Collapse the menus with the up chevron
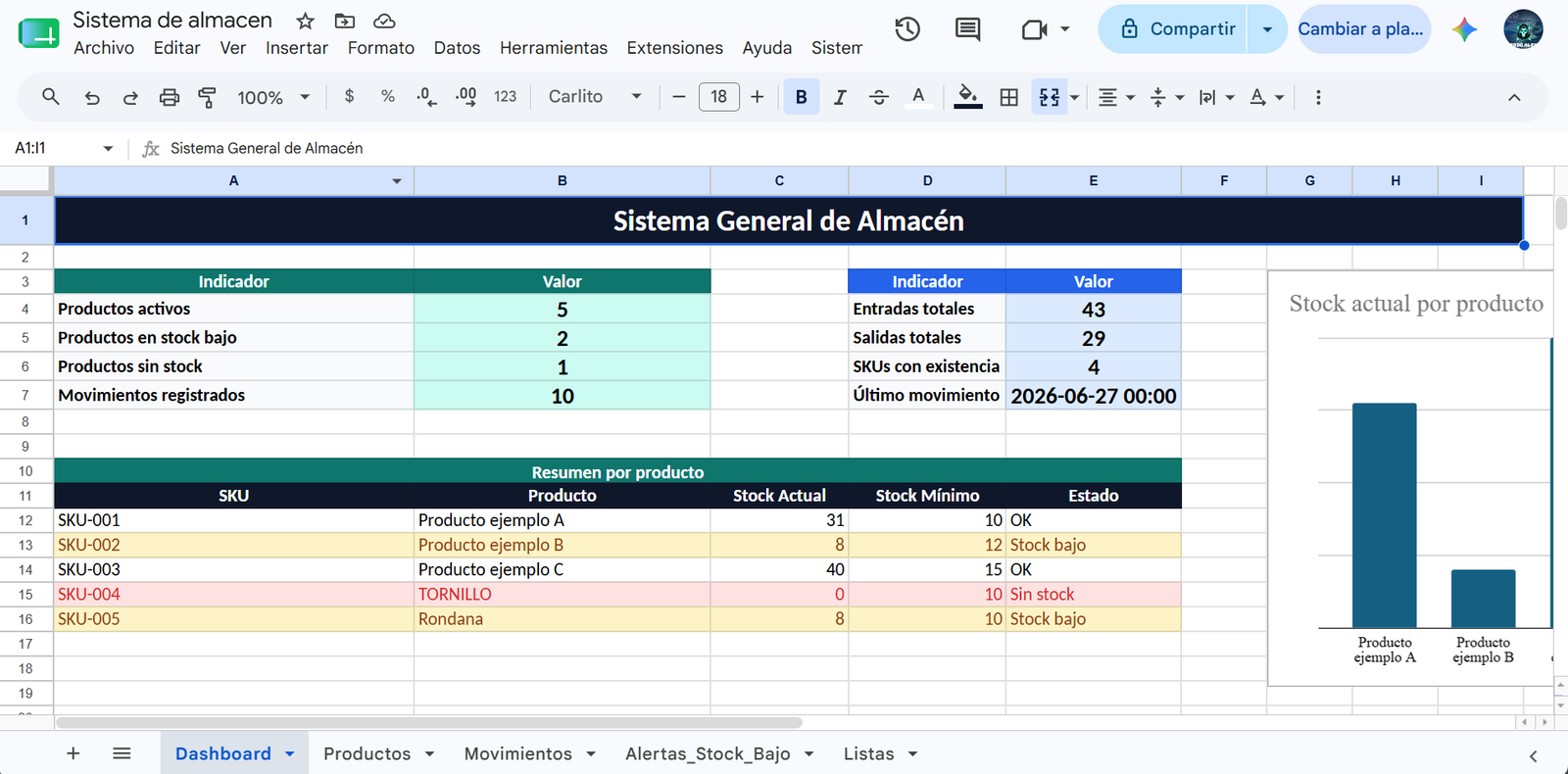This screenshot has width=1568, height=774. click(x=1514, y=97)
